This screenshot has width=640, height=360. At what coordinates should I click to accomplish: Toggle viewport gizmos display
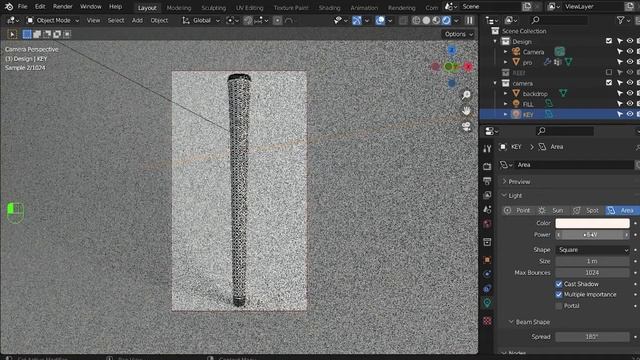click(356, 20)
